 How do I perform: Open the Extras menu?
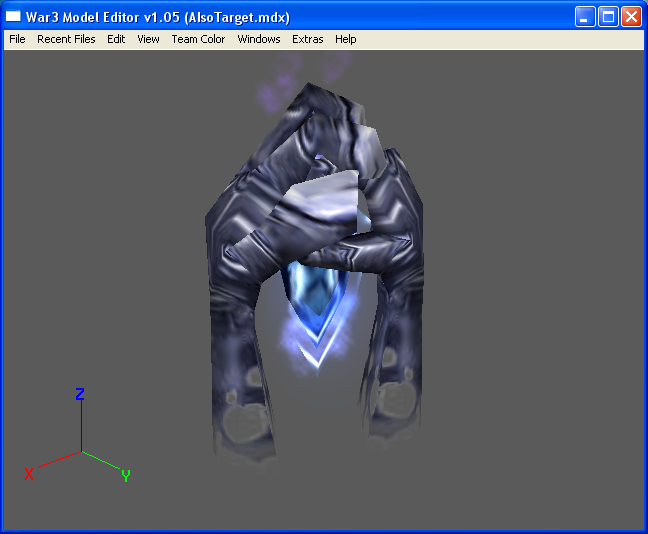[x=307, y=39]
